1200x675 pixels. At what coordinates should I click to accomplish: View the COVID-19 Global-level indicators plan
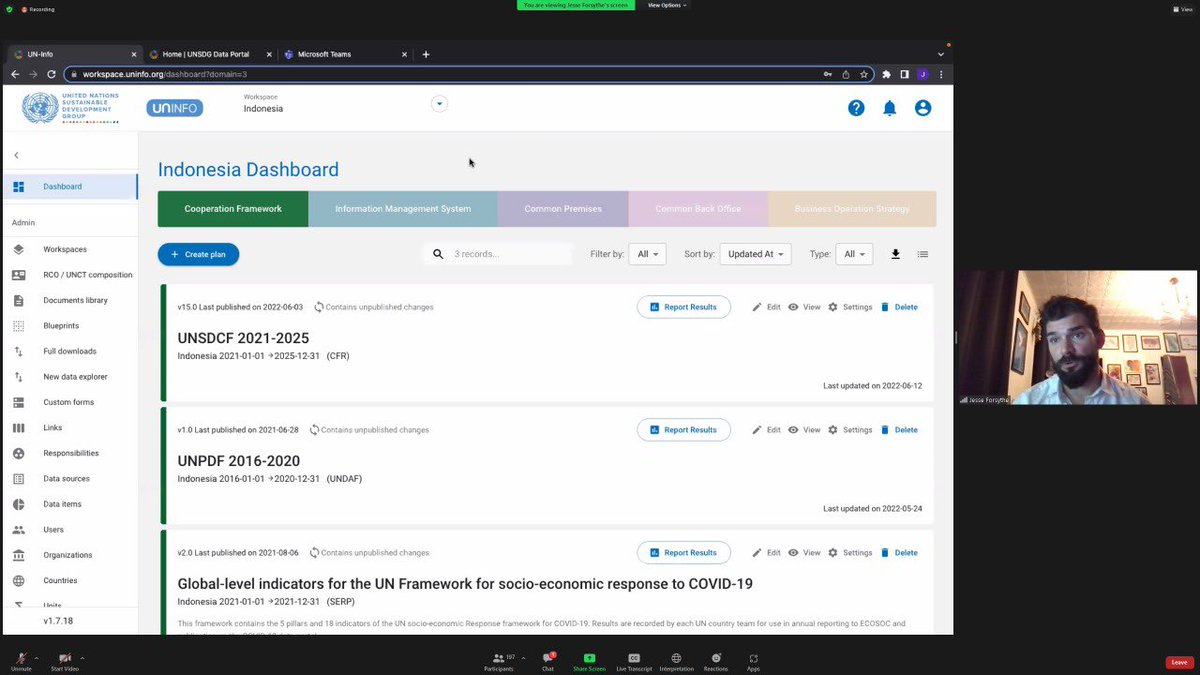tap(804, 553)
